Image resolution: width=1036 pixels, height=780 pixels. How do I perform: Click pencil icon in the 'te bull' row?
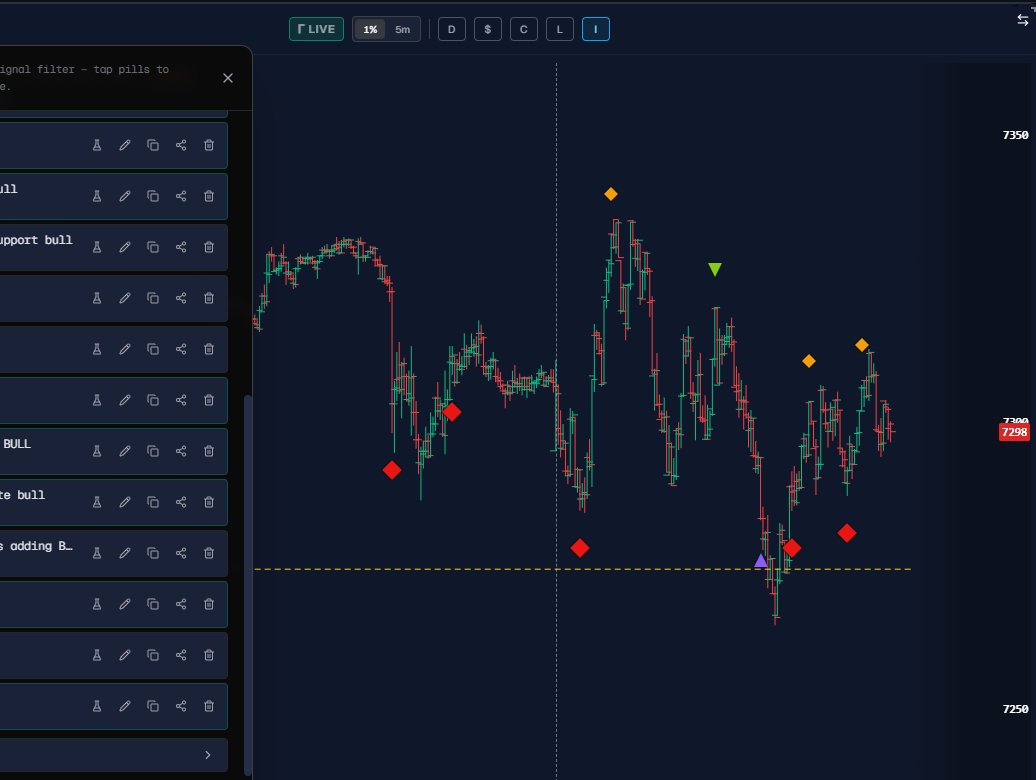click(125, 502)
